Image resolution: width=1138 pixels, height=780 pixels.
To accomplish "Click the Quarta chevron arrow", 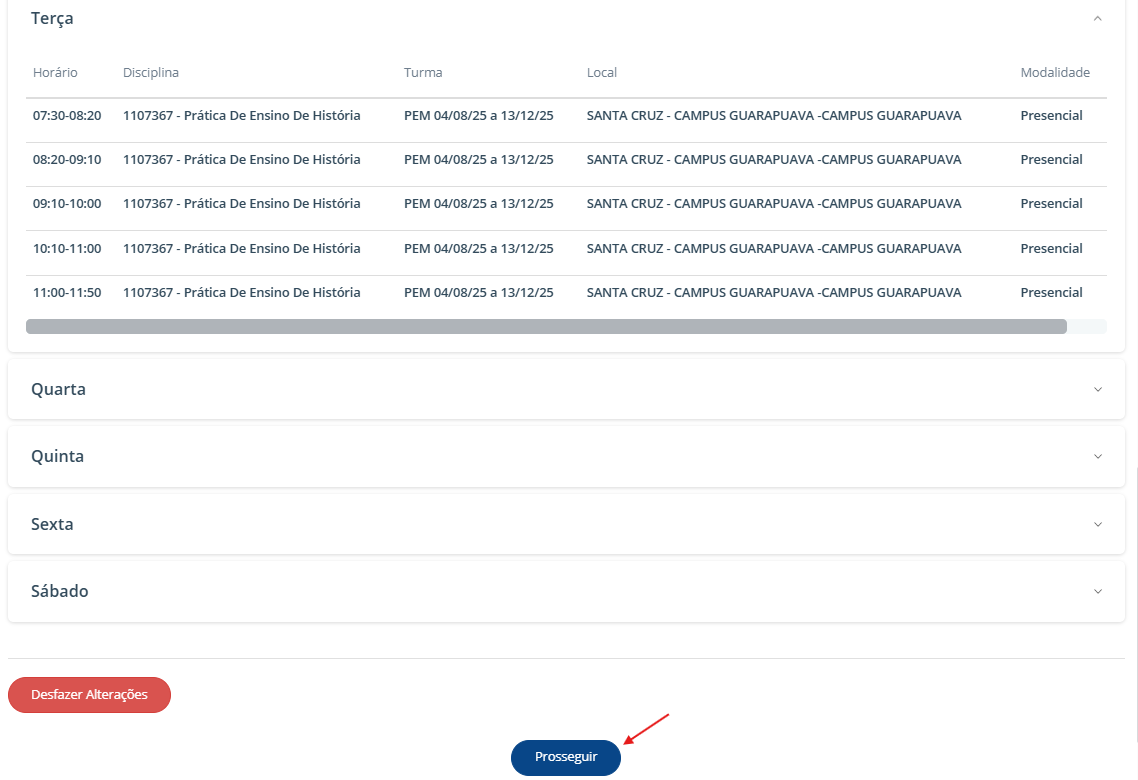I will pos(1097,389).
